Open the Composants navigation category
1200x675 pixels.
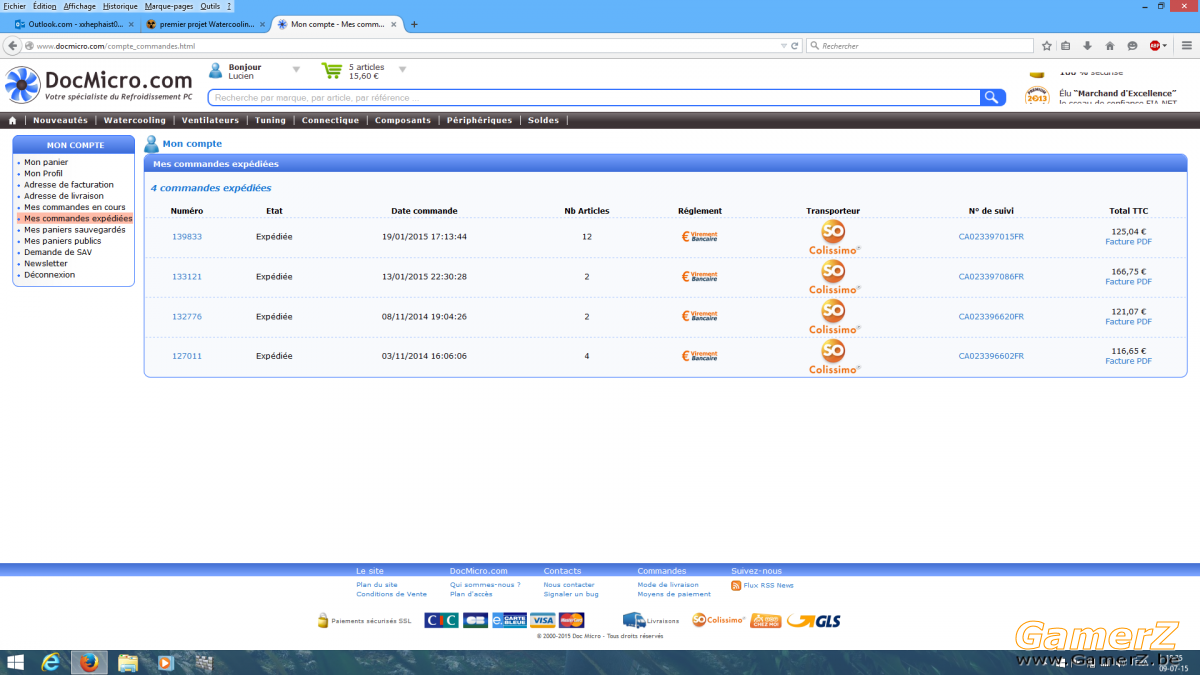point(403,120)
